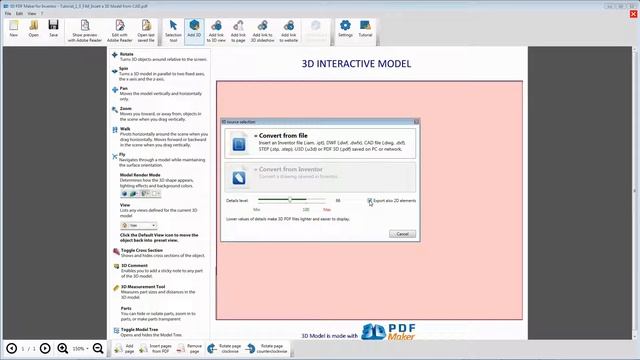Remove page from the document
Viewport: 640px width, 360px height.
point(190,348)
